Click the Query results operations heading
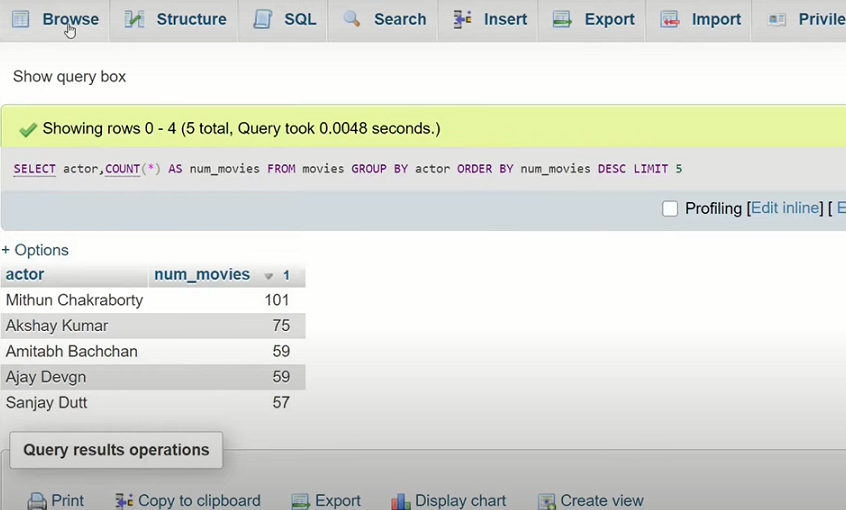The height and width of the screenshot is (510, 846). coord(116,450)
